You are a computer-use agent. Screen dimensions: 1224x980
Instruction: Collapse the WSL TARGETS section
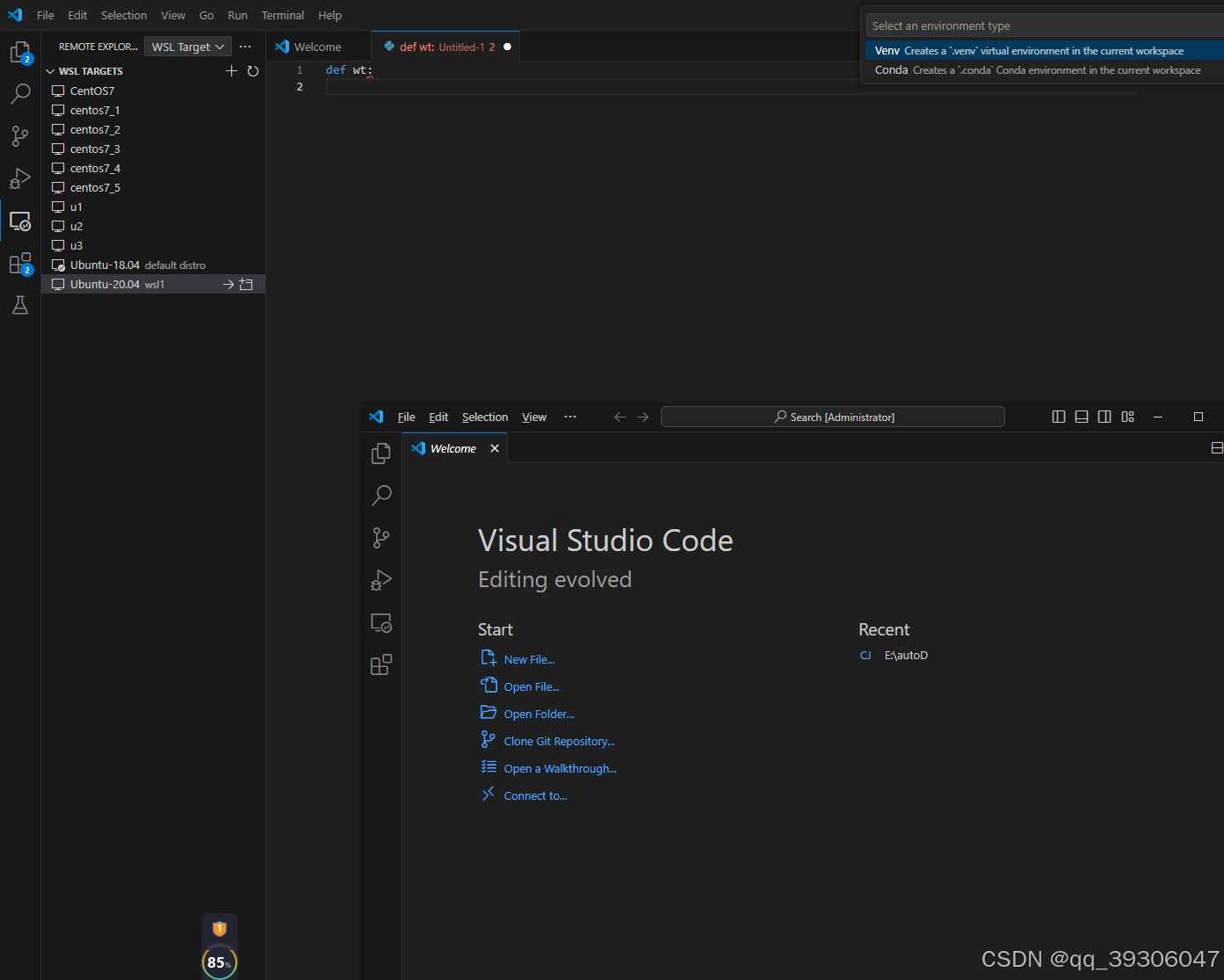[x=50, y=70]
